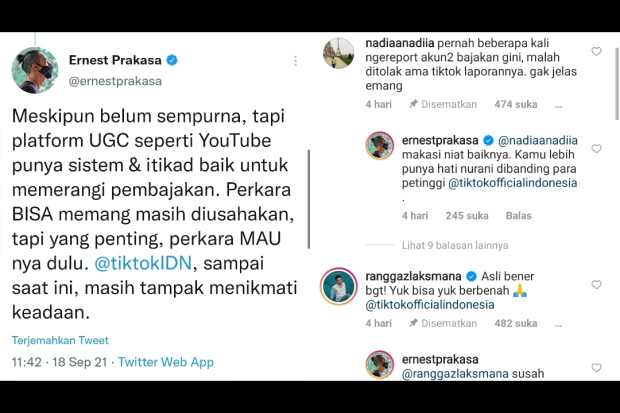Click the @tiktokofficialindonesia mention in ranggazlaksmana's comment

[x=430, y=305]
